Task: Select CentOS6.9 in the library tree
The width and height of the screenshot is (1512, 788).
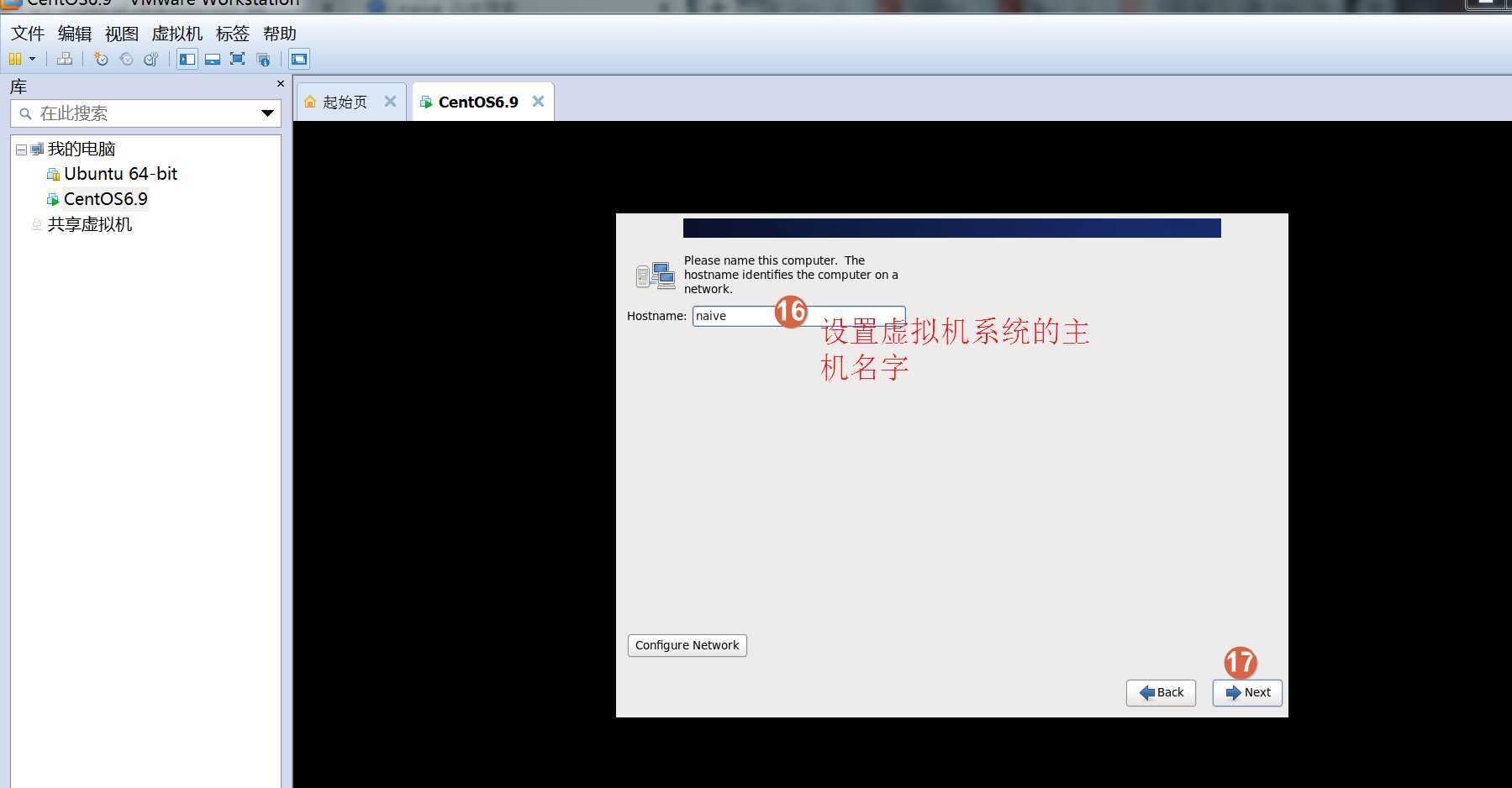Action: point(106,199)
